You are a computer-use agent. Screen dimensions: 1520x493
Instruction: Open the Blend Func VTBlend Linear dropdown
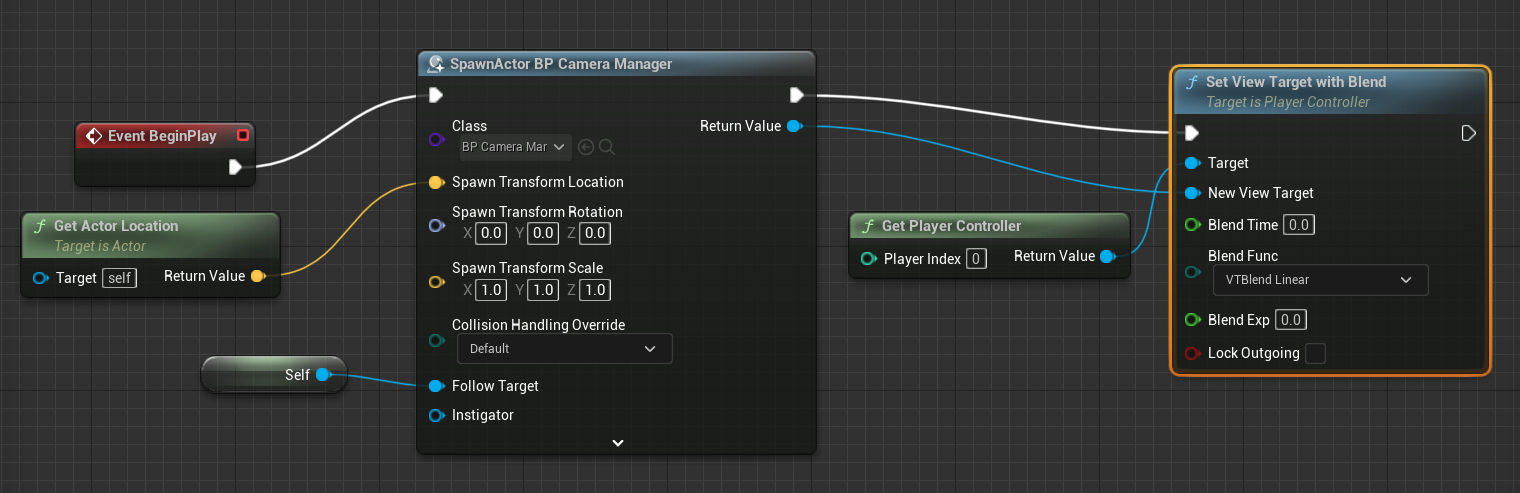pyautogui.click(x=1320, y=280)
